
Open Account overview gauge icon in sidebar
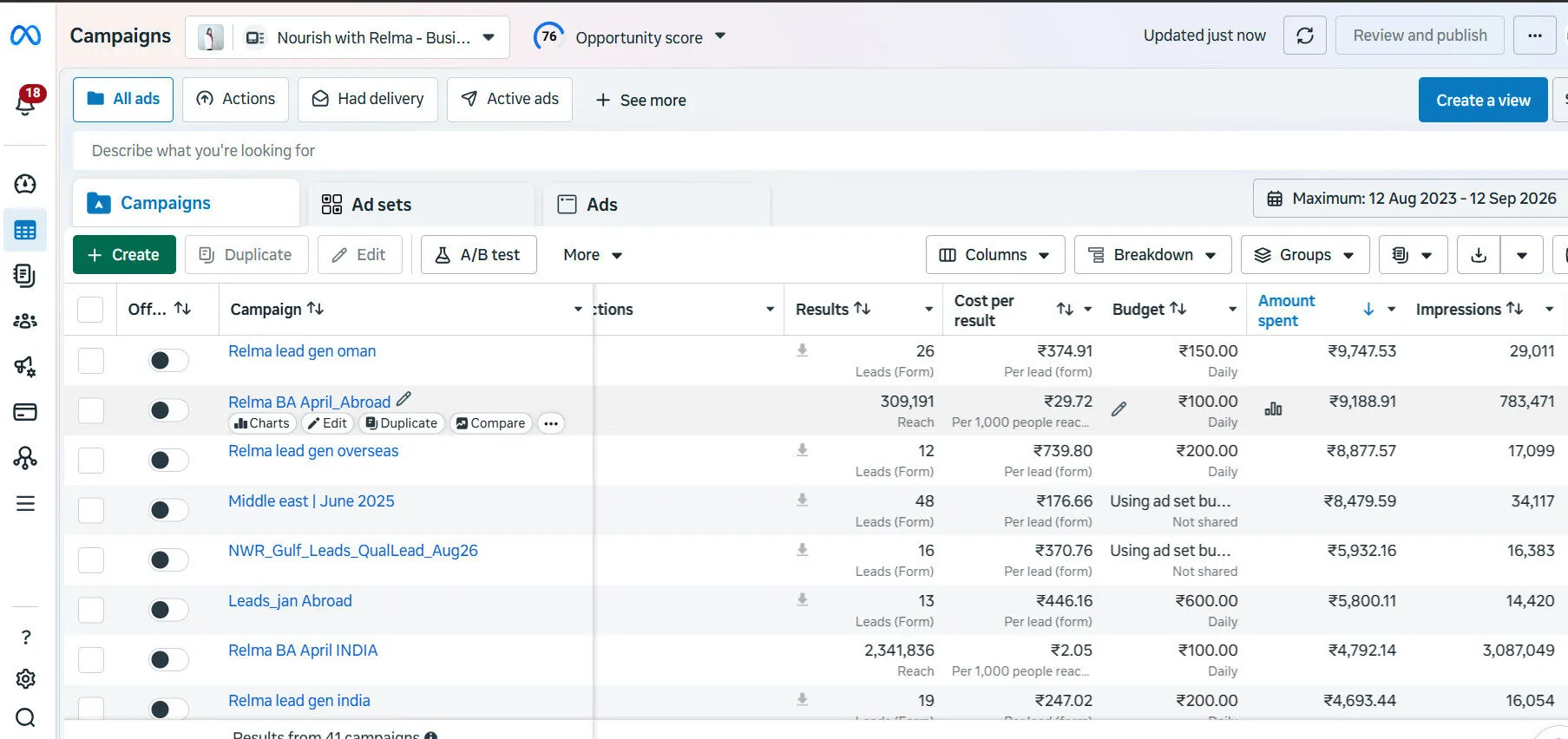25,184
